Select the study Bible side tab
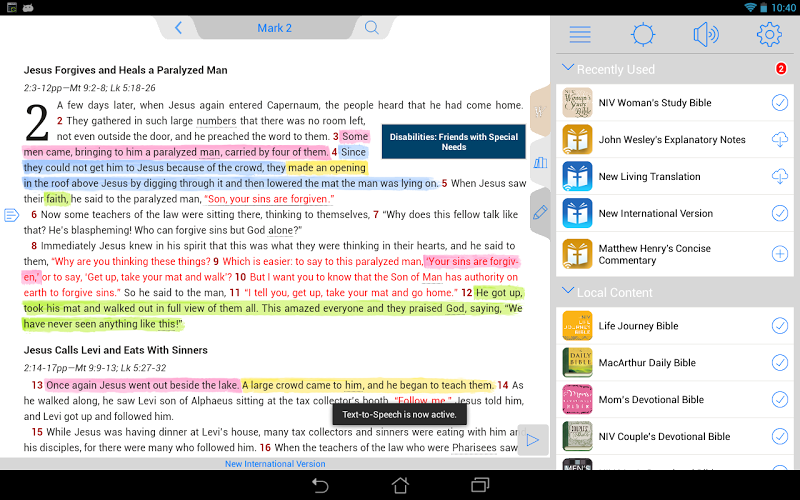The height and width of the screenshot is (500, 800). (540, 111)
